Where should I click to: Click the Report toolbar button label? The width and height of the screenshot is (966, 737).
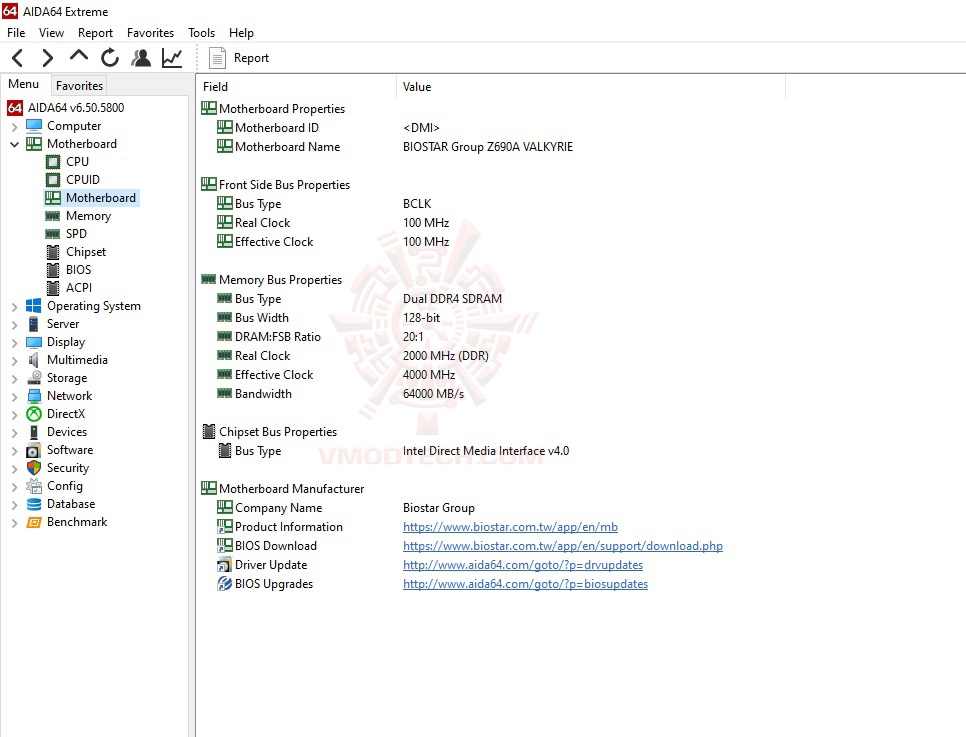251,58
